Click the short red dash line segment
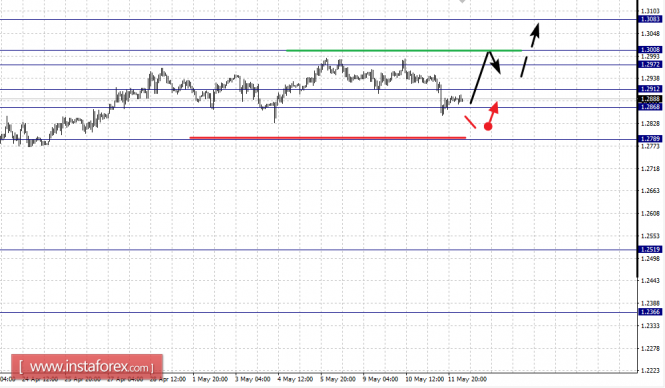 470,122
